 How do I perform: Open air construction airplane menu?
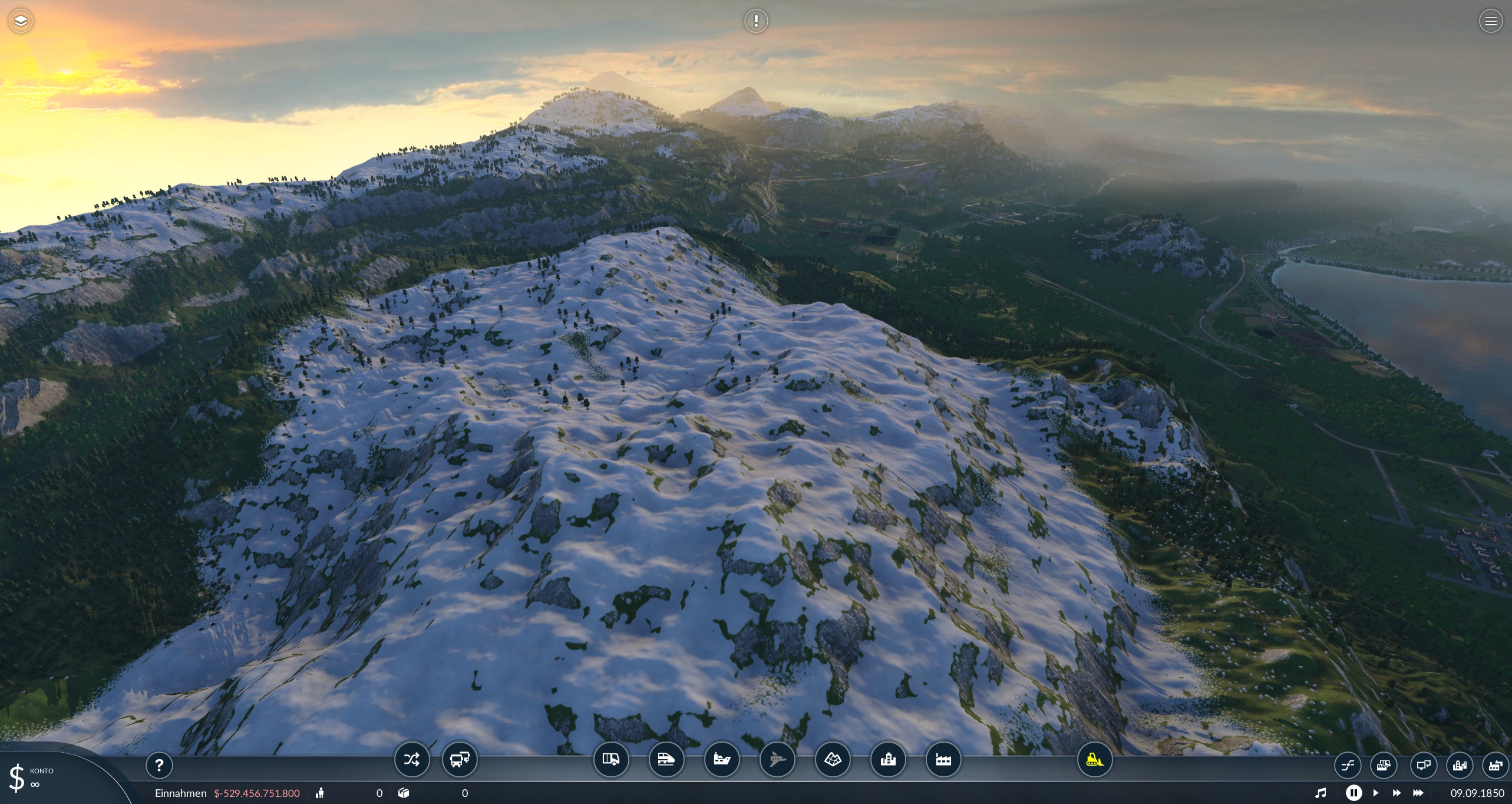pyautogui.click(x=777, y=759)
